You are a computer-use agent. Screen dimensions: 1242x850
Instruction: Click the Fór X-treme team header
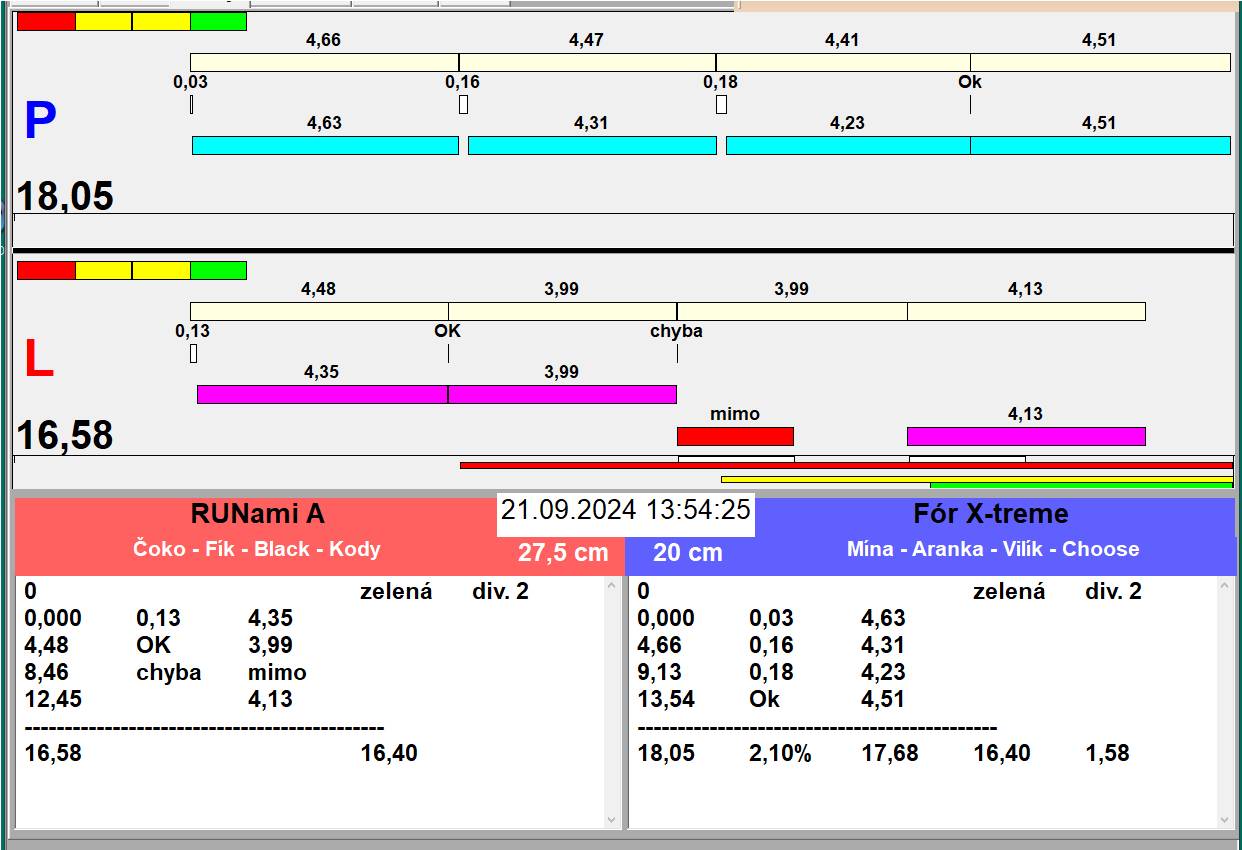(991, 514)
